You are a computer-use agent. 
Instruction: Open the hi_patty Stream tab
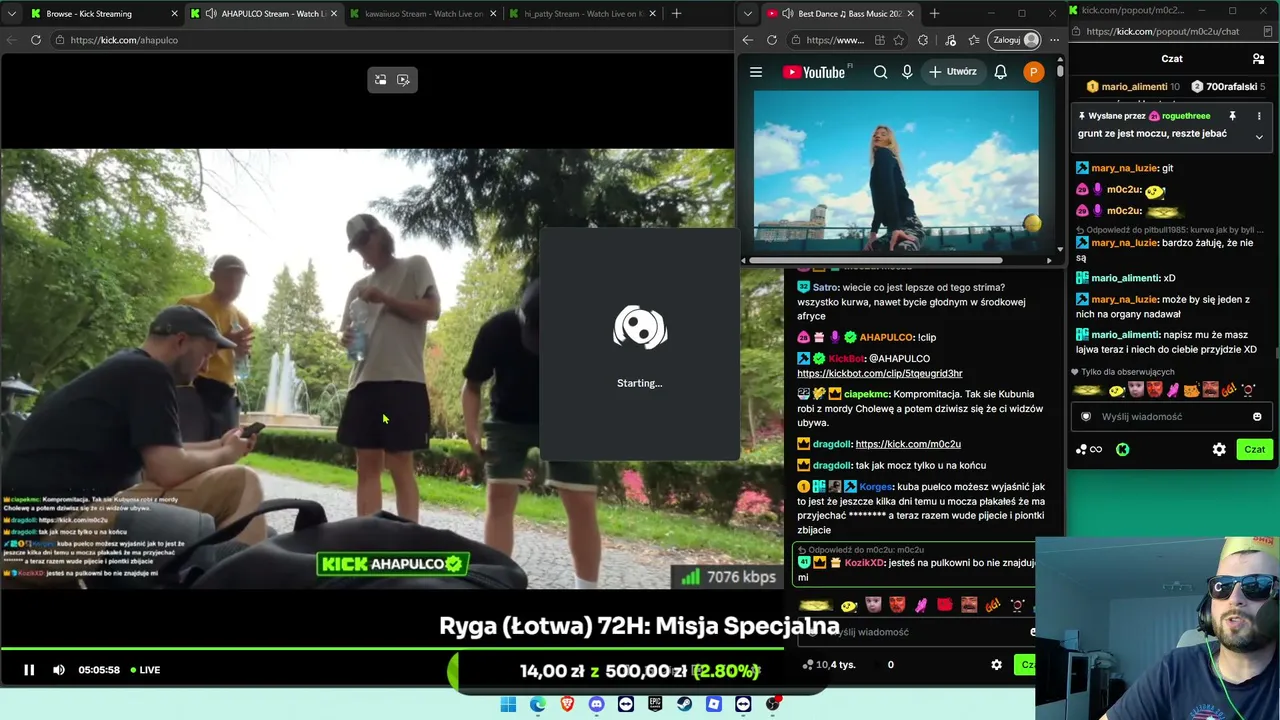(583, 14)
